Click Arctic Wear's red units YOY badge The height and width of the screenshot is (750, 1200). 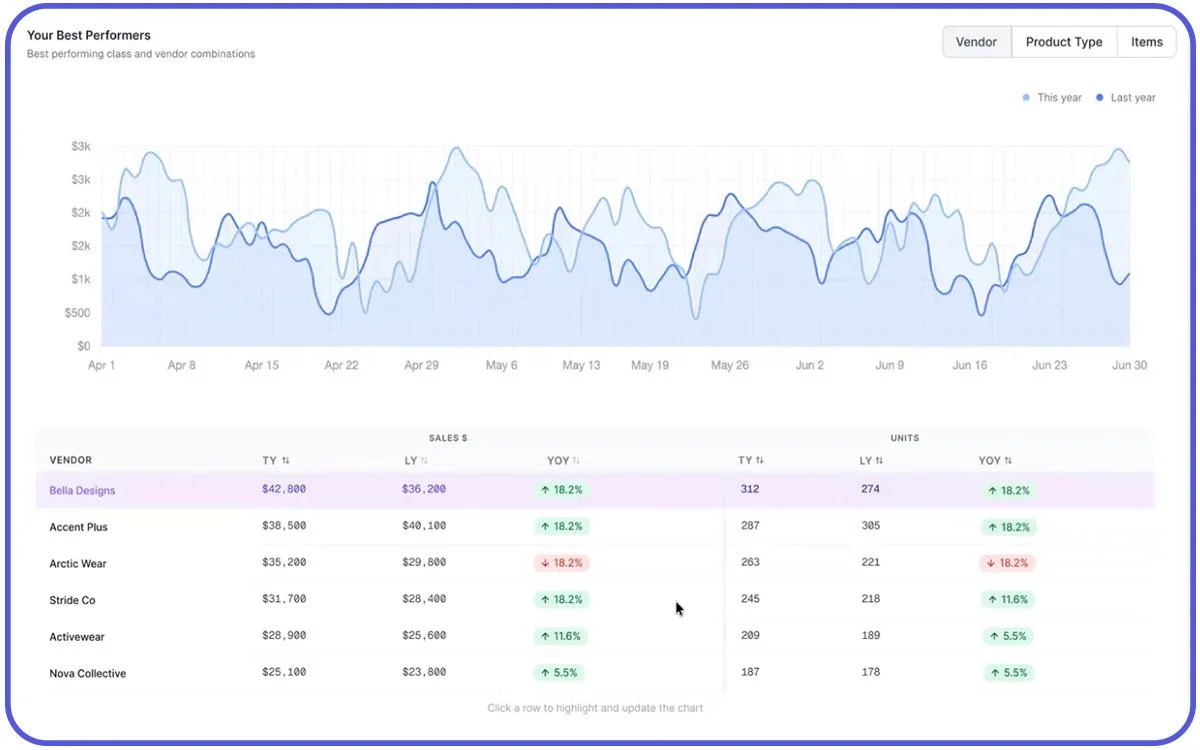[1007, 563]
